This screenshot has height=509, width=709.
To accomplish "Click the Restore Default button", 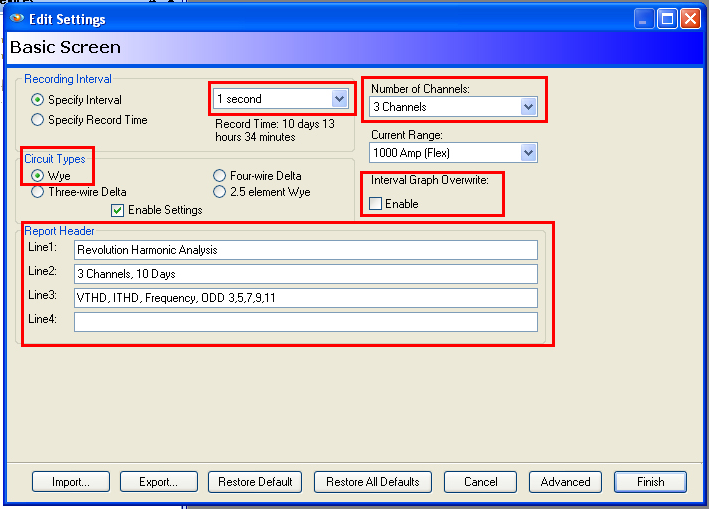I will pyautogui.click(x=255, y=482).
